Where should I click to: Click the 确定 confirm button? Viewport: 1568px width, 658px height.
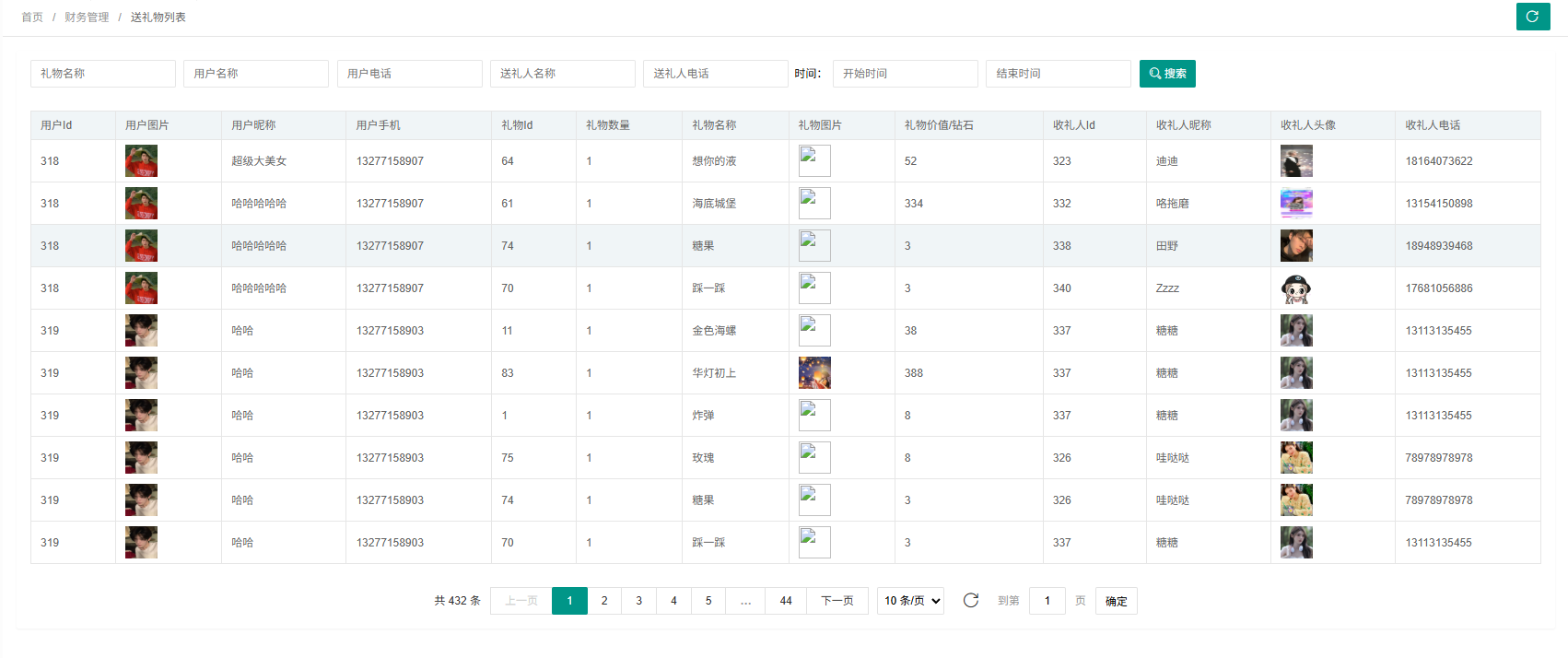1116,601
